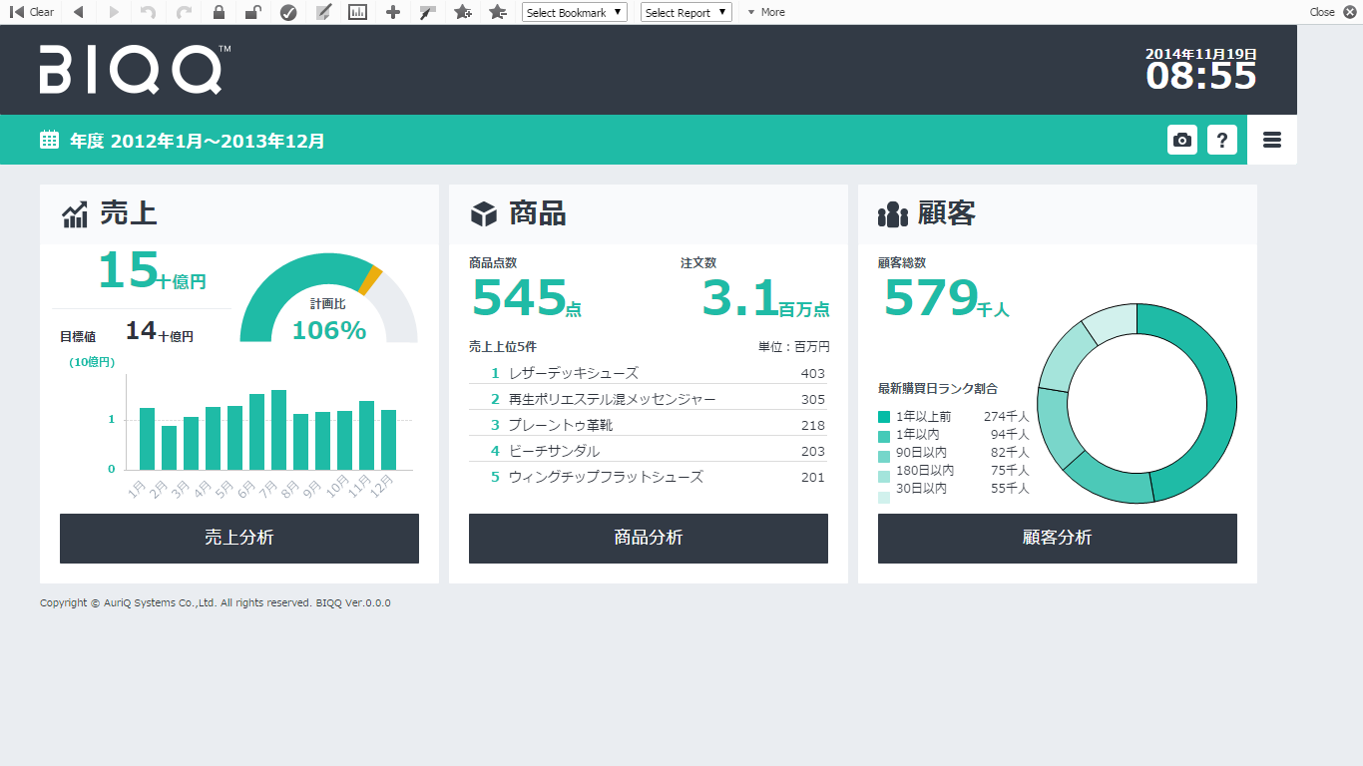The image size is (1363, 766).
Task: Select row プレーントゥ革靴
Action: (648, 425)
